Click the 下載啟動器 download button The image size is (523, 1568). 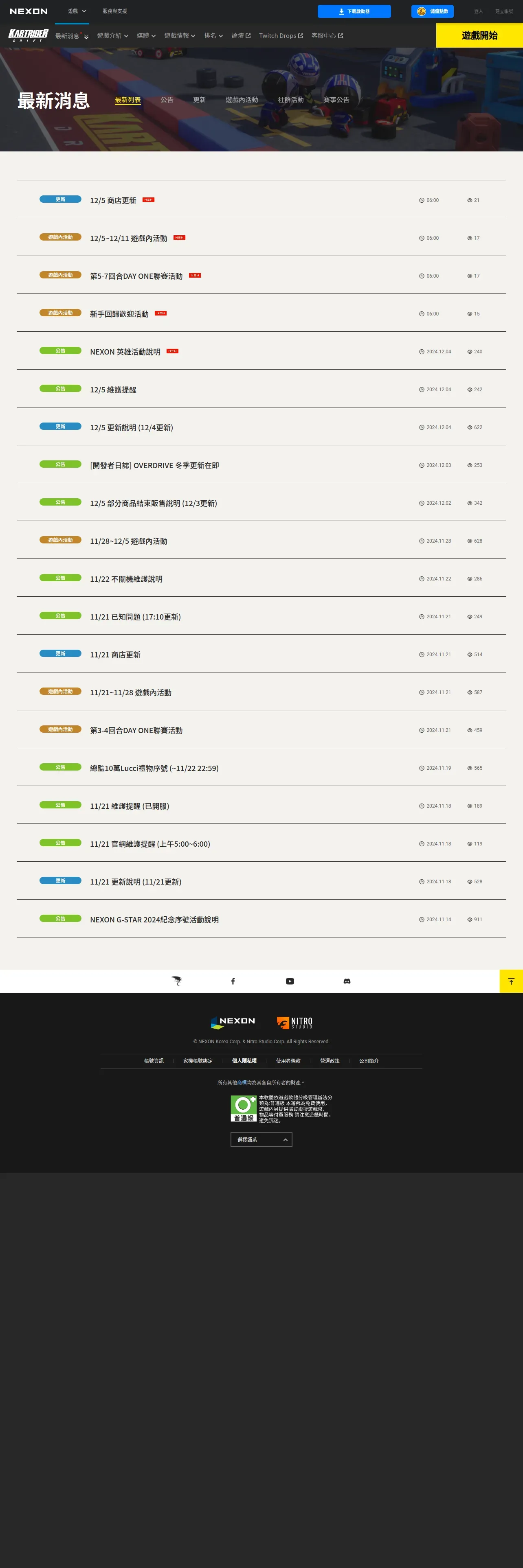354,11
